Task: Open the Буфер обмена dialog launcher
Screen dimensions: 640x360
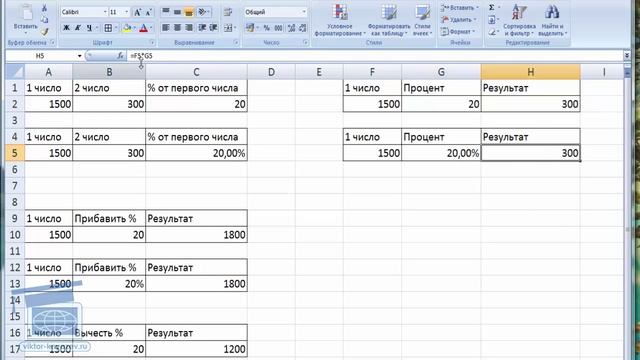Action: [x=53, y=42]
